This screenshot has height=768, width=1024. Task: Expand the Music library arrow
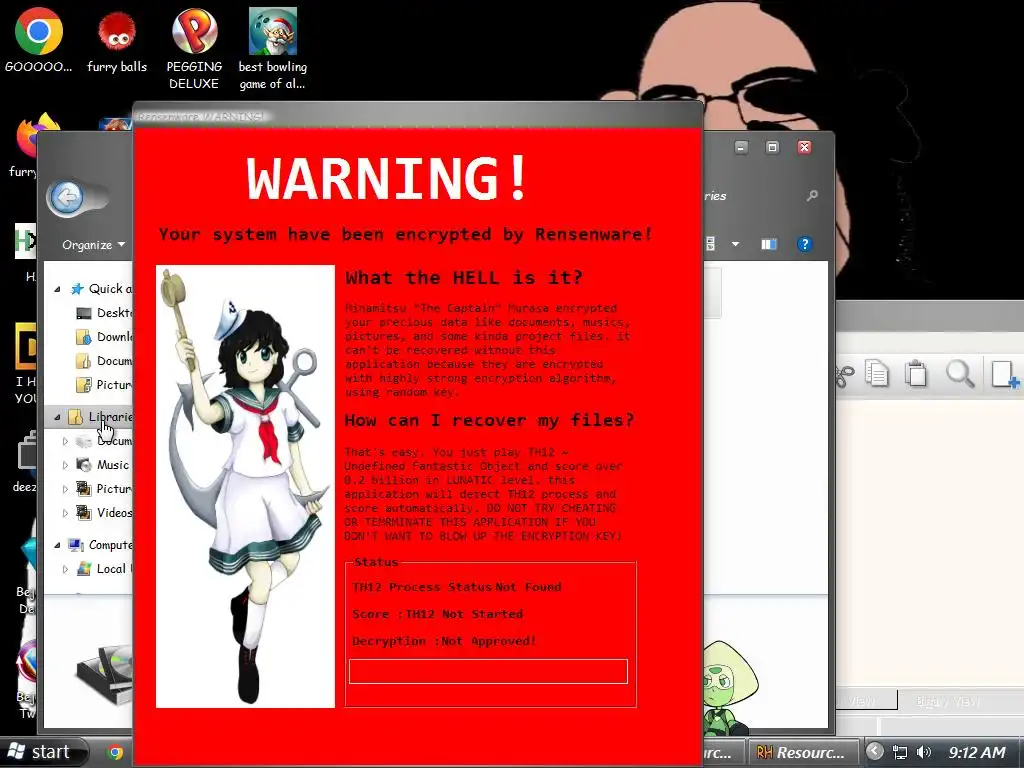pyautogui.click(x=65, y=465)
